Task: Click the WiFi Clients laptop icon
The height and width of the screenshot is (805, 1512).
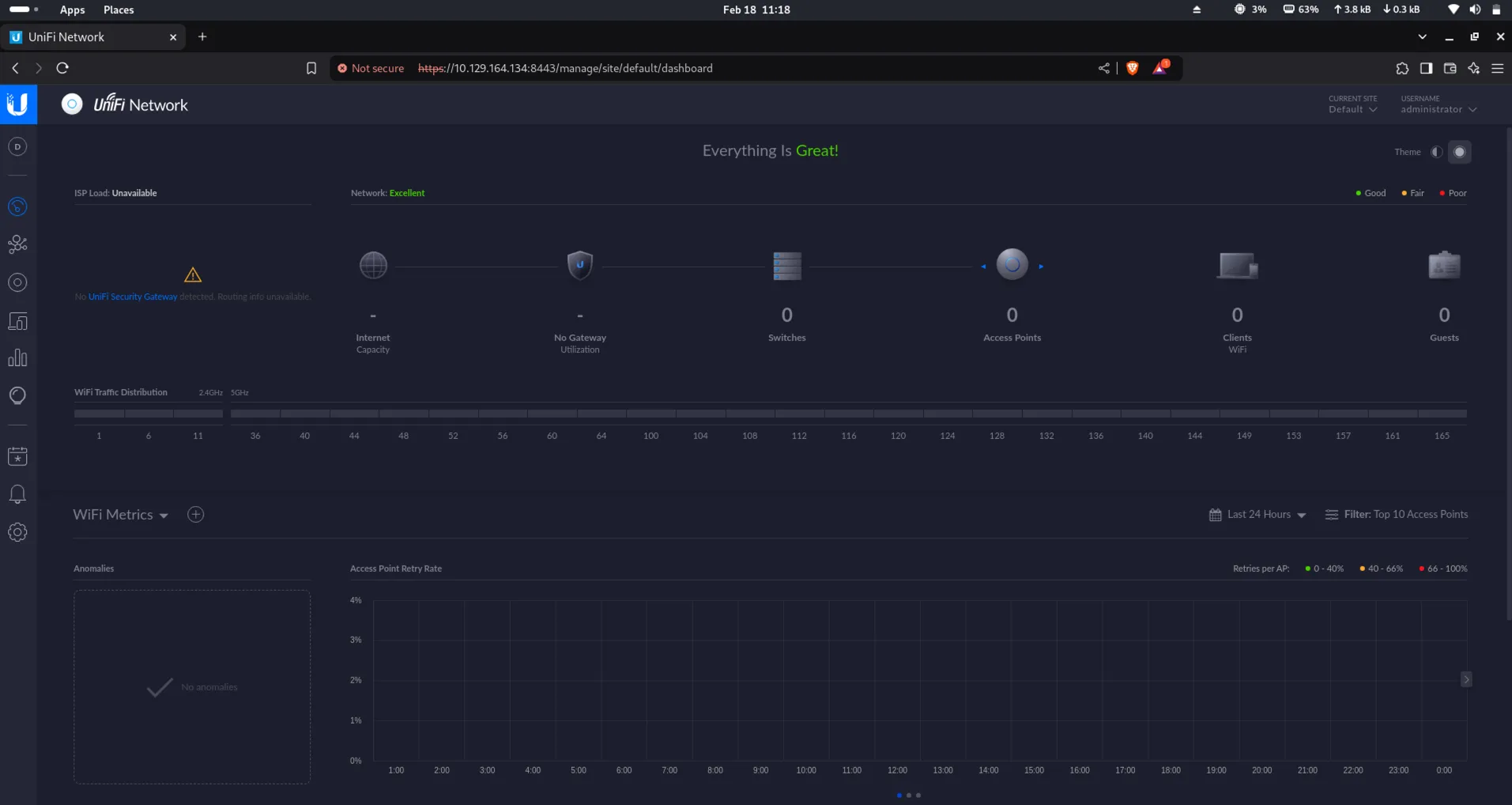Action: [x=1238, y=266]
